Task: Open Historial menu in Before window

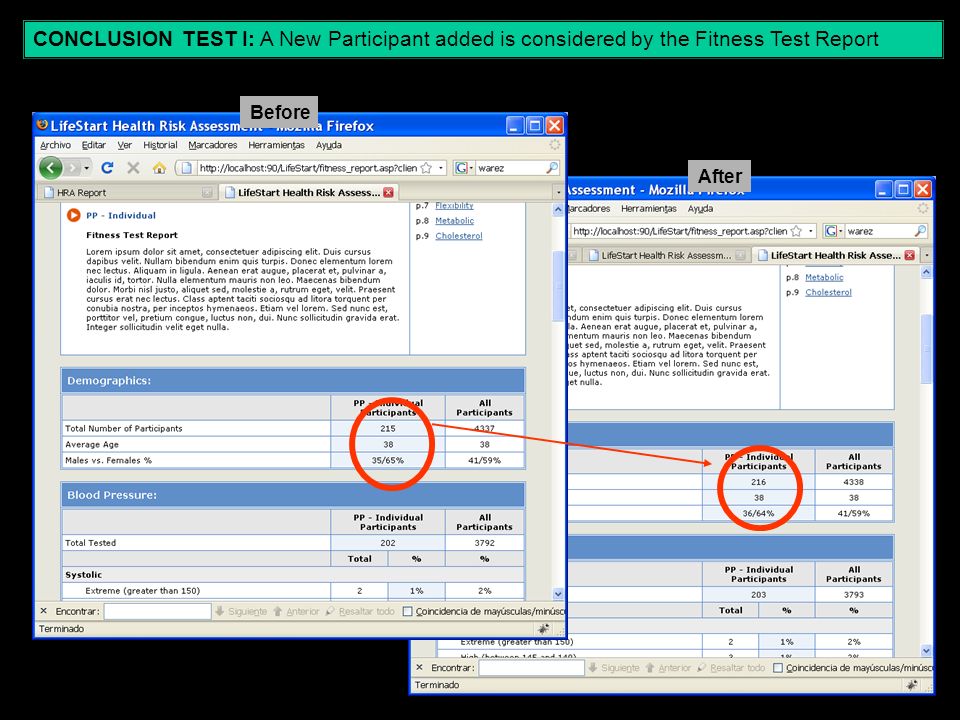Action: 160,145
